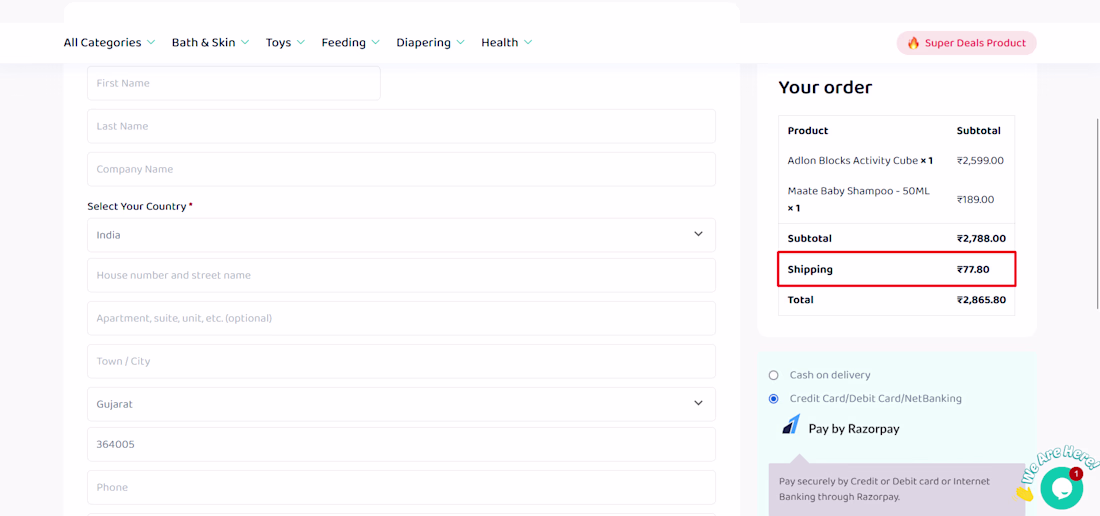Screen dimensions: 1100x516
Task: Open Super Deals Product button
Action: 966,43
